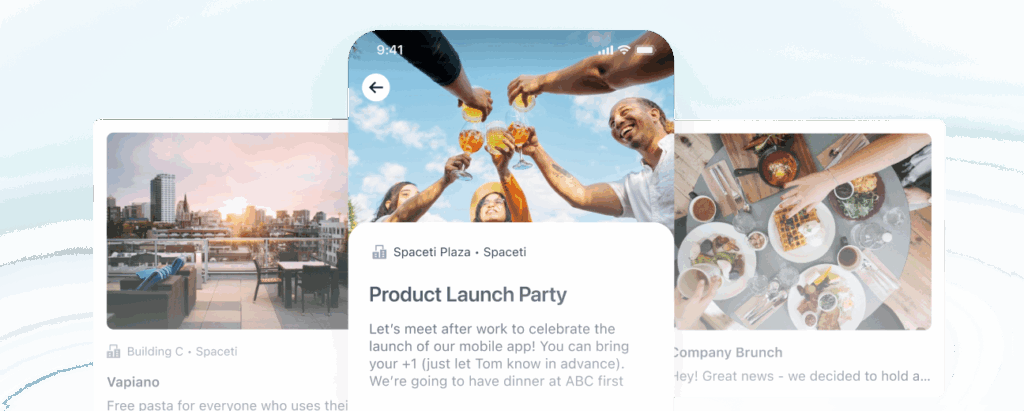
Task: Tap the battery status icon
Action: click(x=645, y=50)
